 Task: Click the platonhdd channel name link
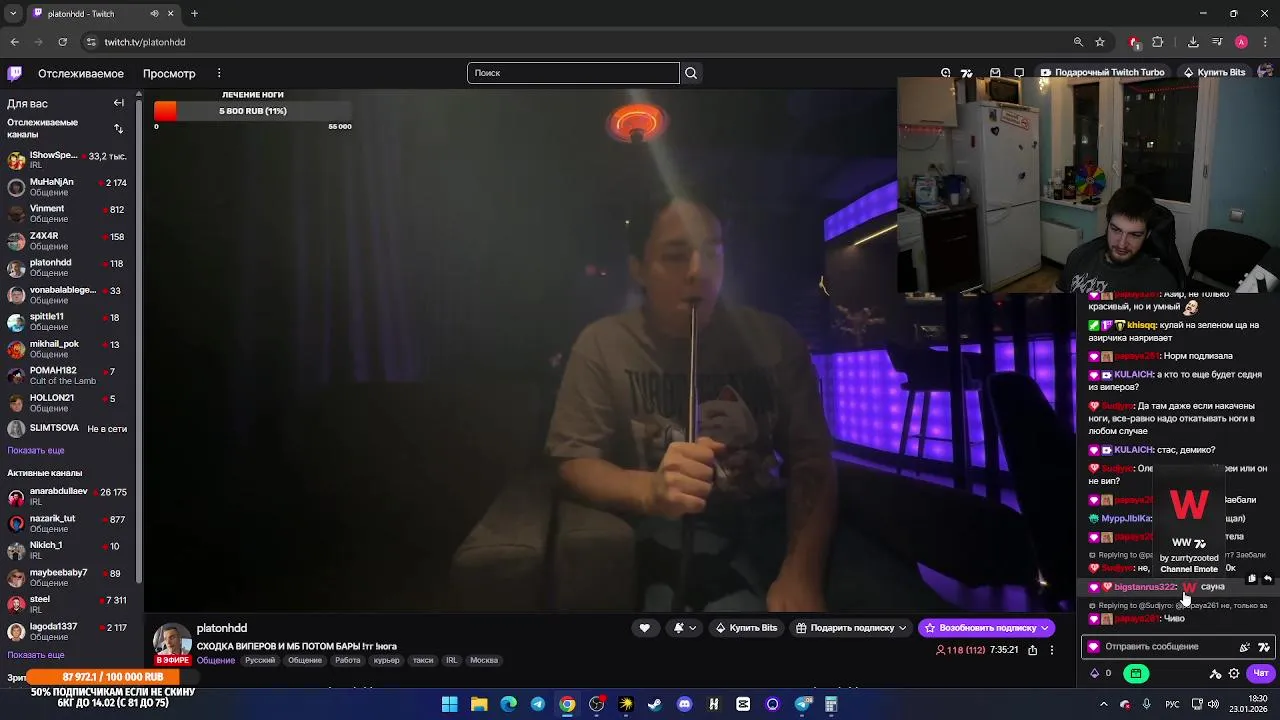click(x=222, y=628)
